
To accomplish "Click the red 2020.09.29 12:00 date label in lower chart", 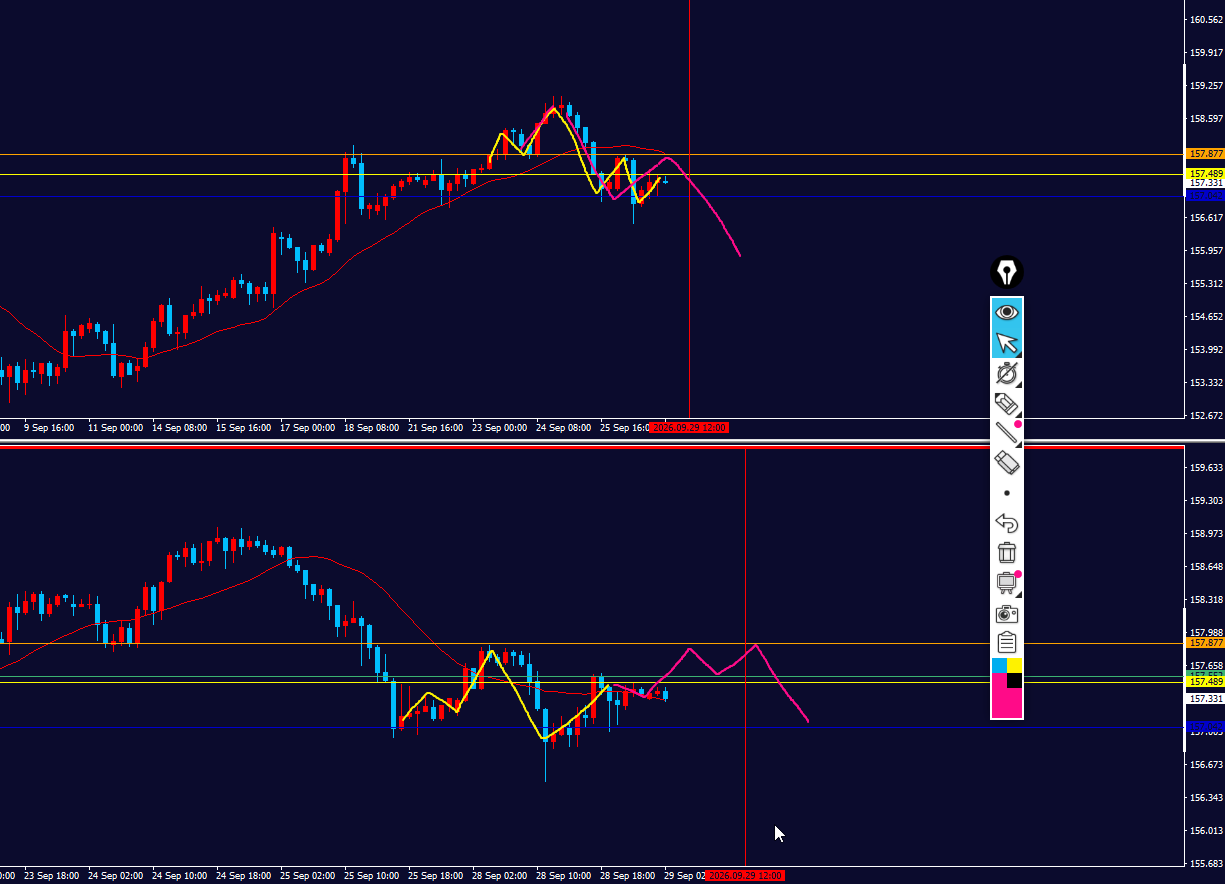I will 745,876.
